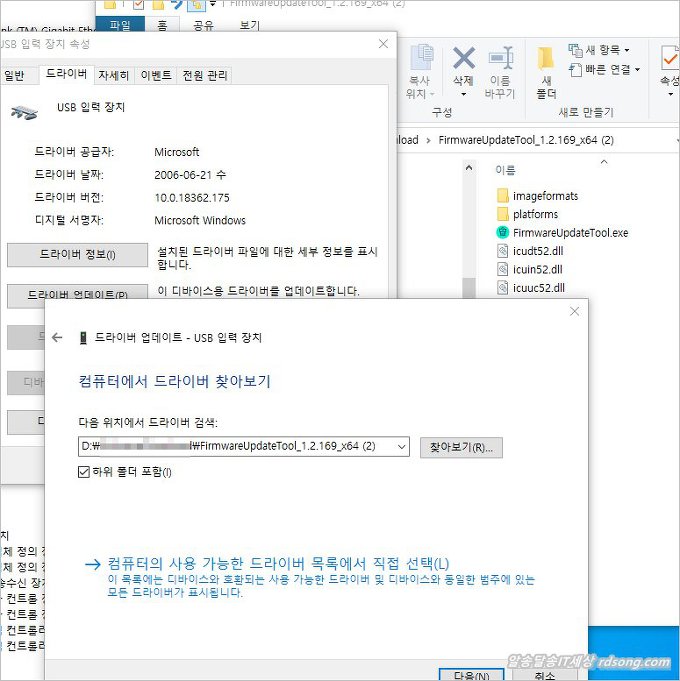
Task: Click the Browse (찾아보기) button
Action: click(x=460, y=447)
